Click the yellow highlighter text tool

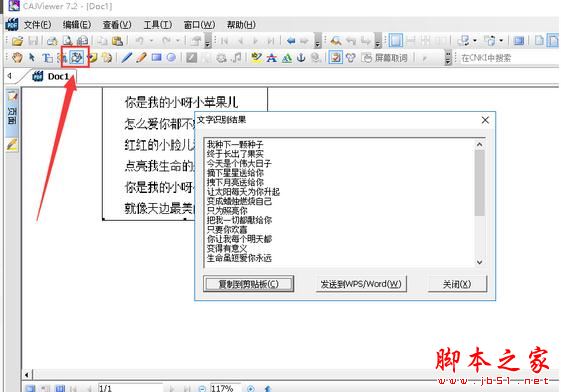257,58
